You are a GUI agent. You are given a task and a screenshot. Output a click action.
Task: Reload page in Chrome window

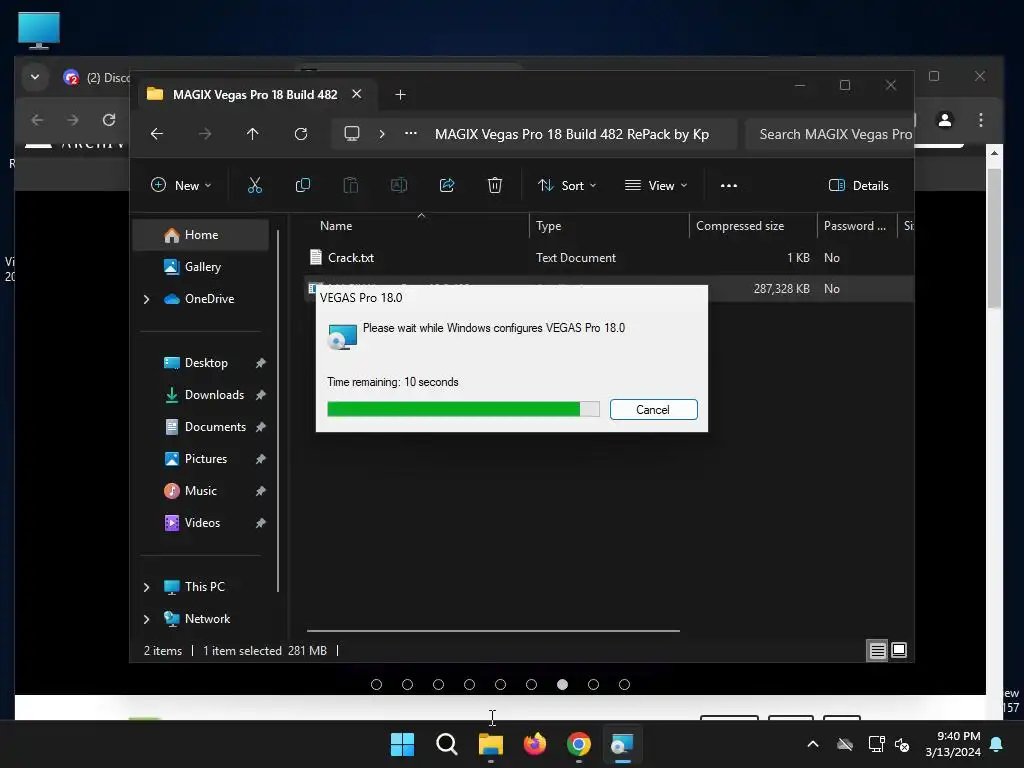(109, 120)
